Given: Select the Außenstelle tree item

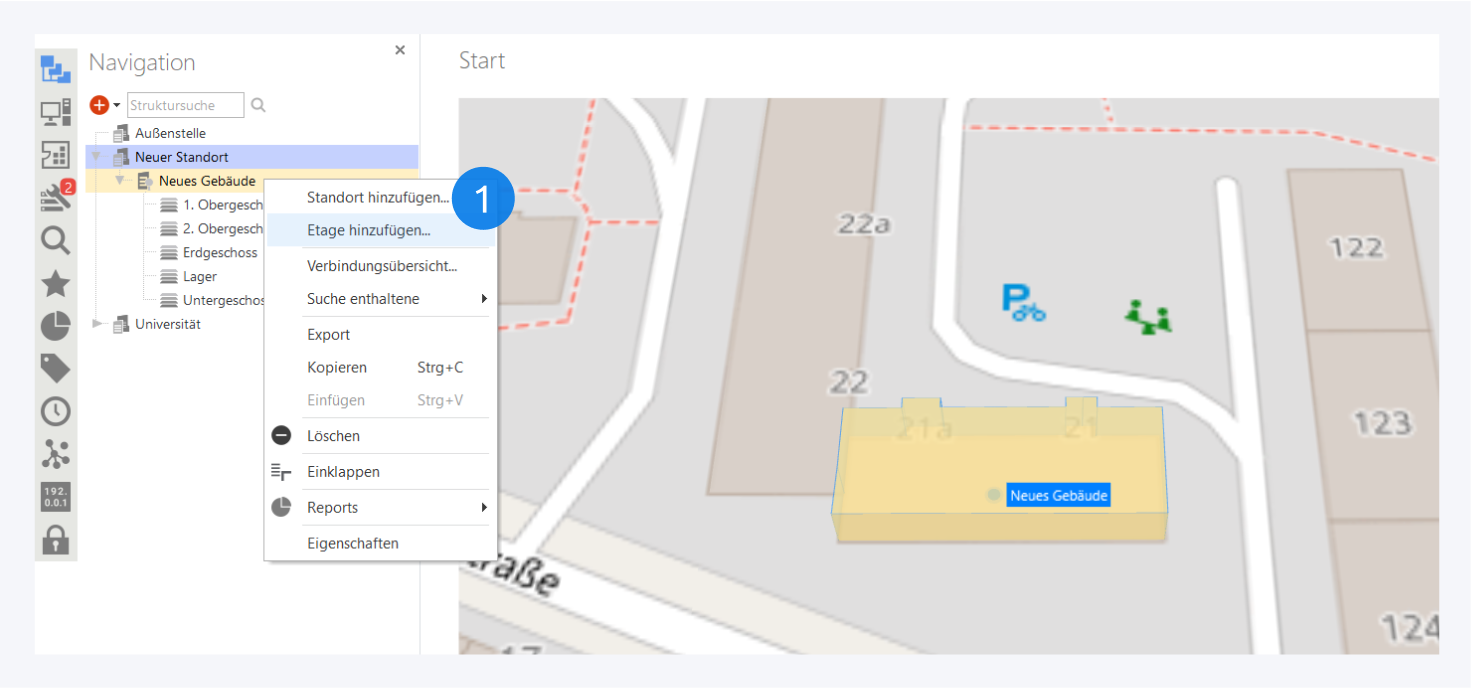Looking at the screenshot, I should click(170, 133).
